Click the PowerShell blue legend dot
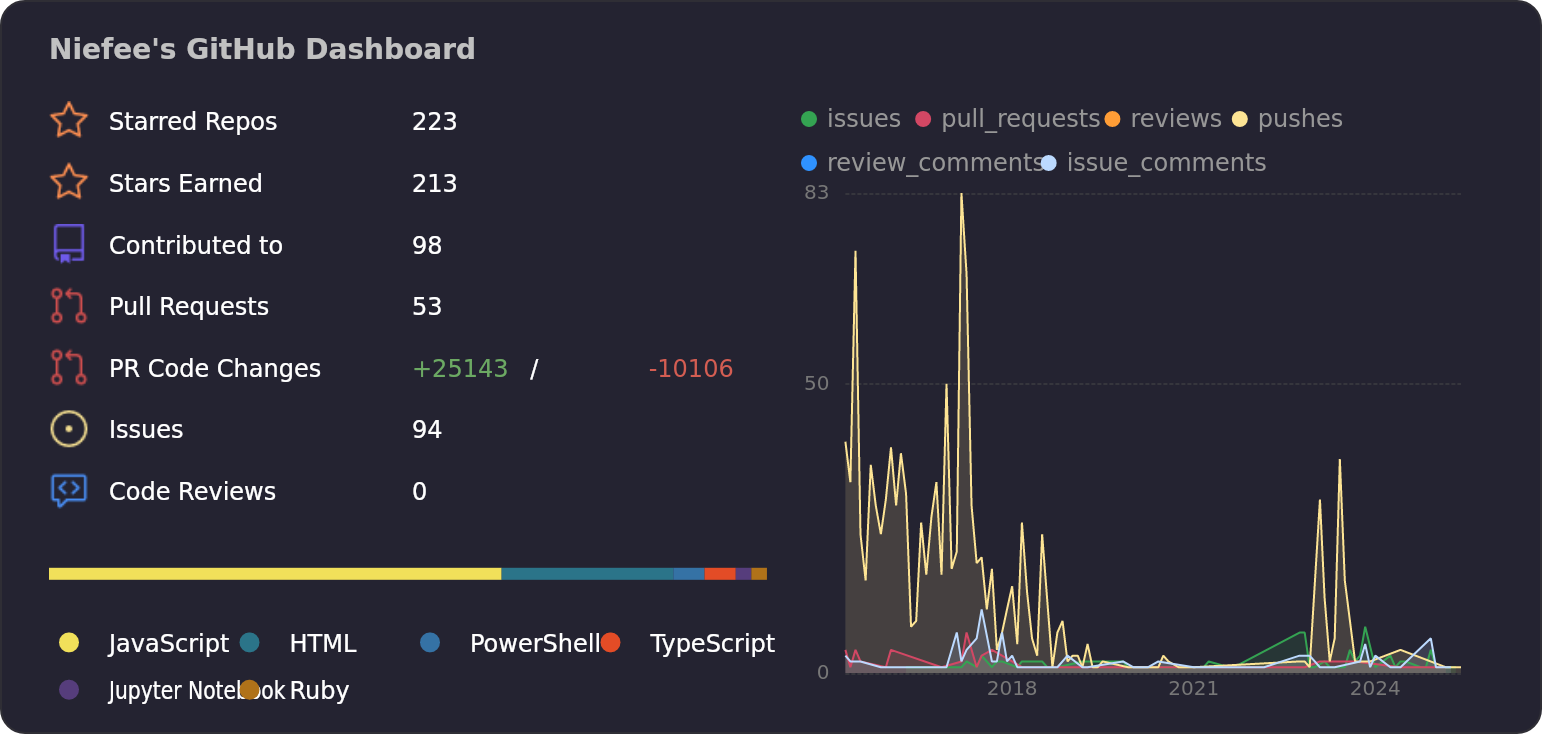Screen dimensions: 1542x734 (x=430, y=643)
